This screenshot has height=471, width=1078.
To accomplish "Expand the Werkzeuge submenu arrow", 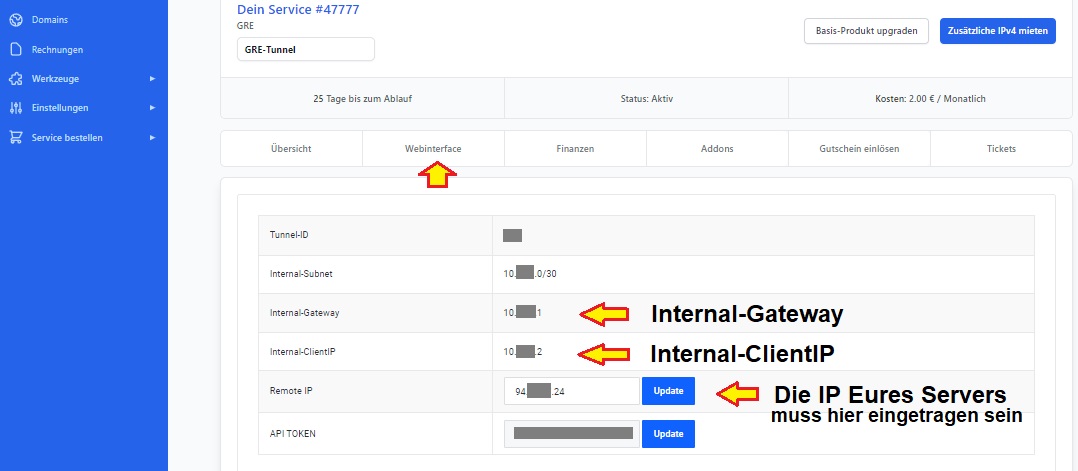I will coord(152,78).
